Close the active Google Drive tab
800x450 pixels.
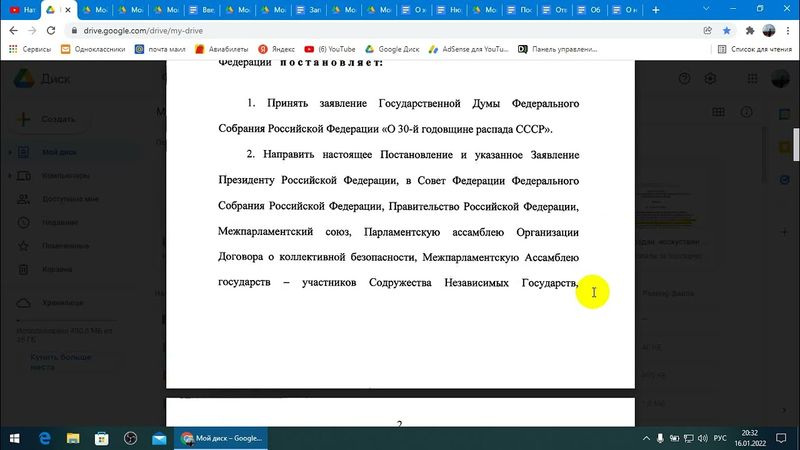click(68, 10)
